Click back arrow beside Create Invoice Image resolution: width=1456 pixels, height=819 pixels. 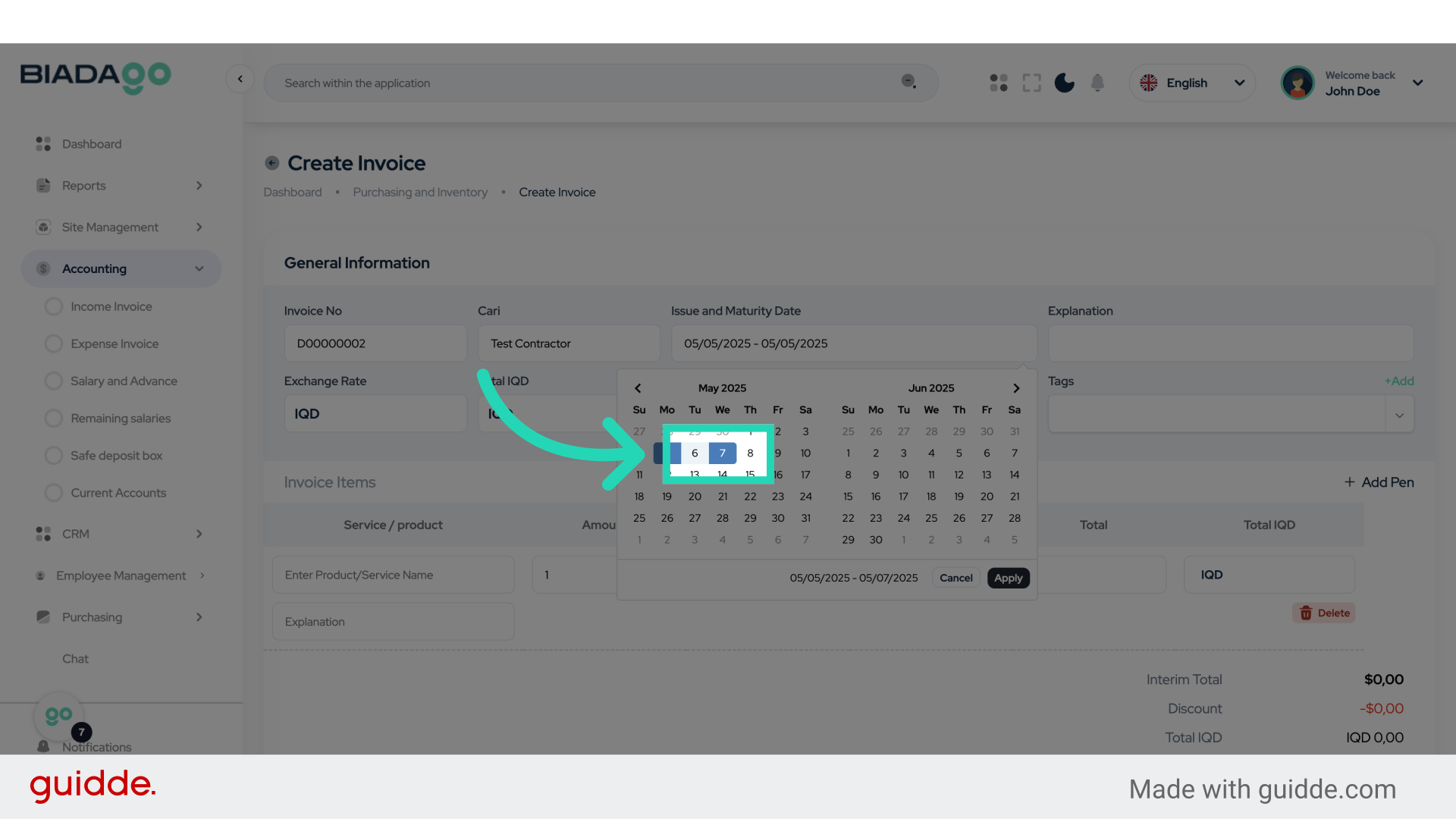272,163
